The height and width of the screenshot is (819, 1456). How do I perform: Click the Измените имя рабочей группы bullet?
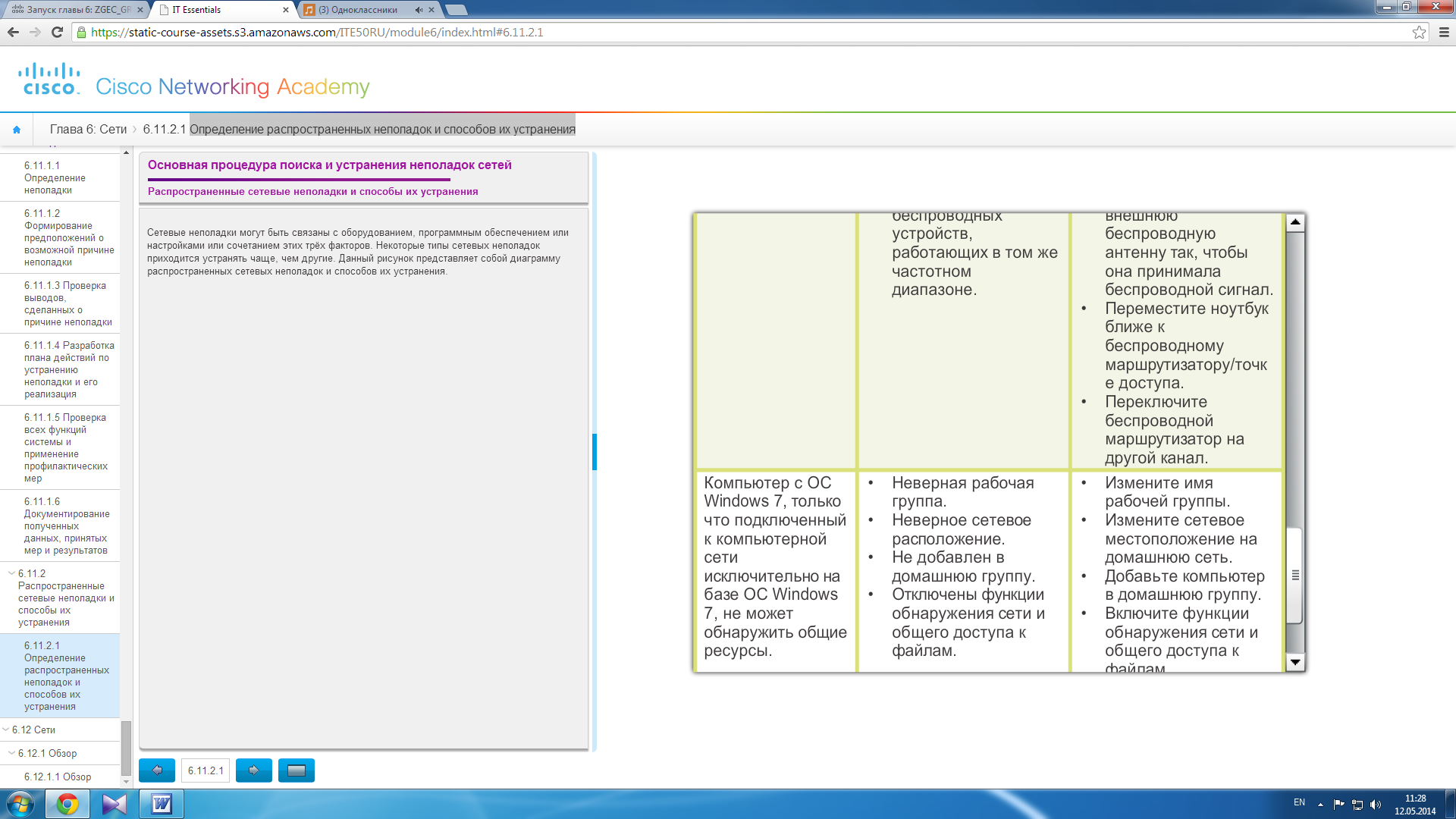pos(1168,491)
